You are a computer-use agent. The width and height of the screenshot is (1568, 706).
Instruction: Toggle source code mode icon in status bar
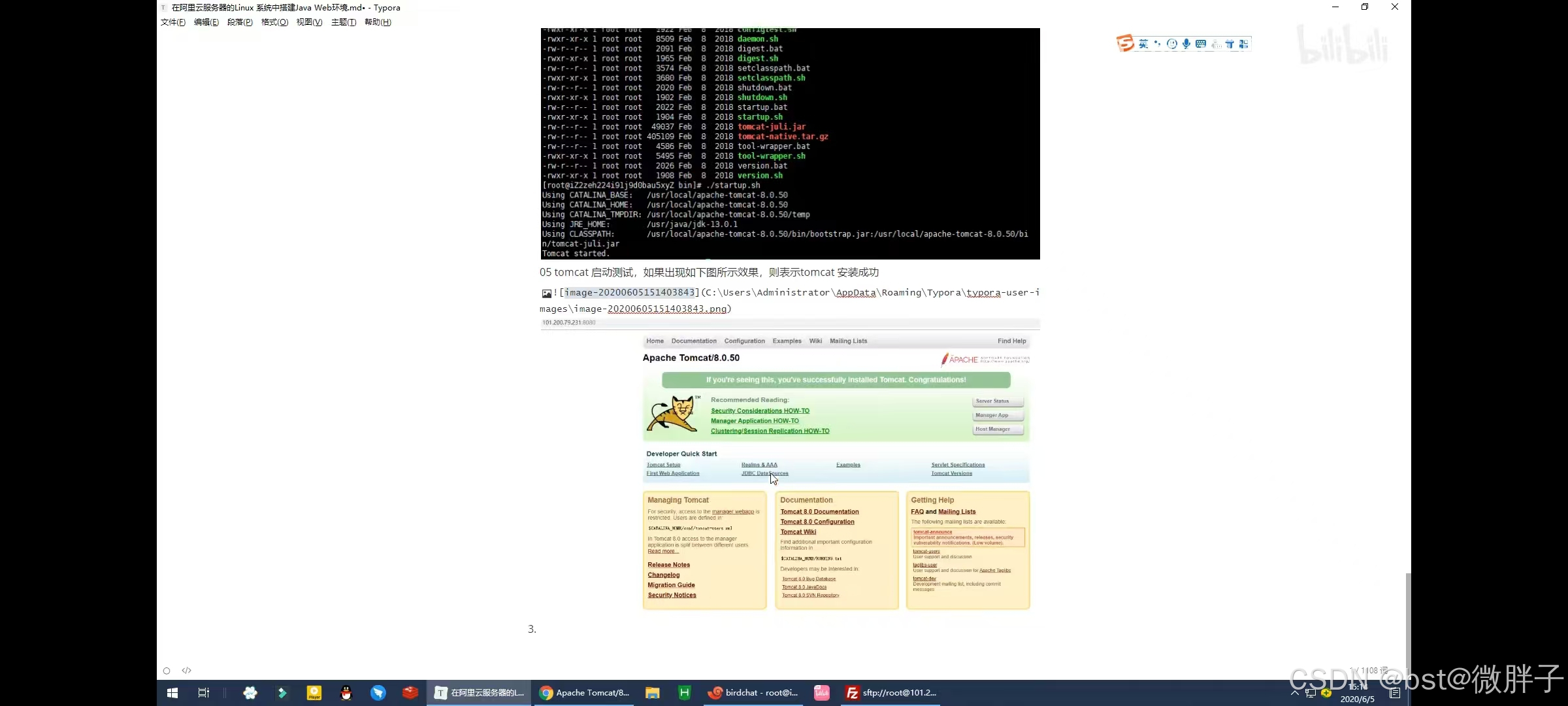point(186,670)
